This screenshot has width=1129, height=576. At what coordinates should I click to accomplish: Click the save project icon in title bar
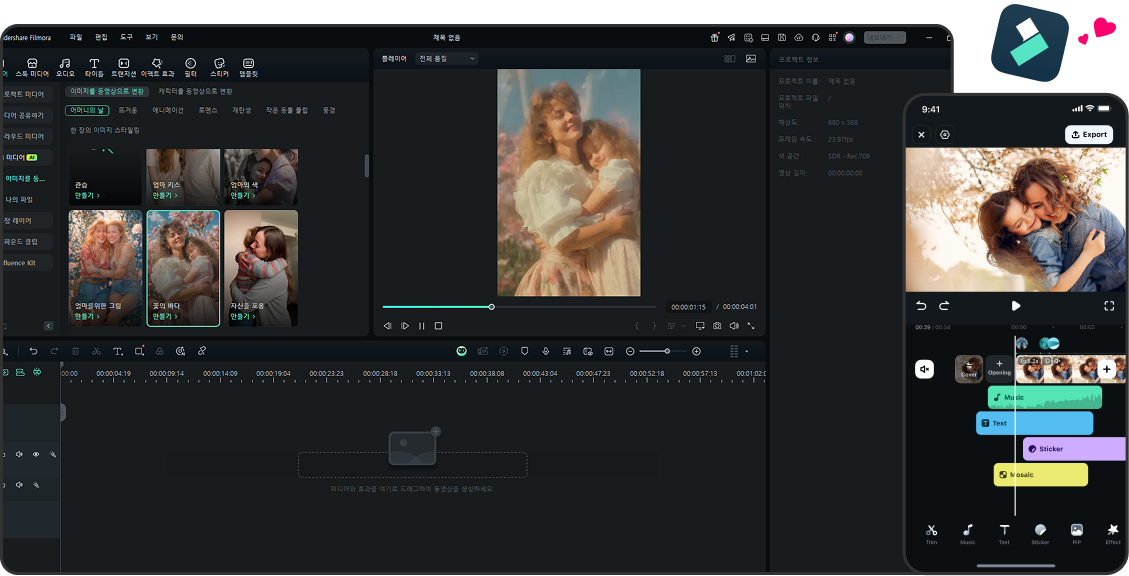tap(782, 37)
